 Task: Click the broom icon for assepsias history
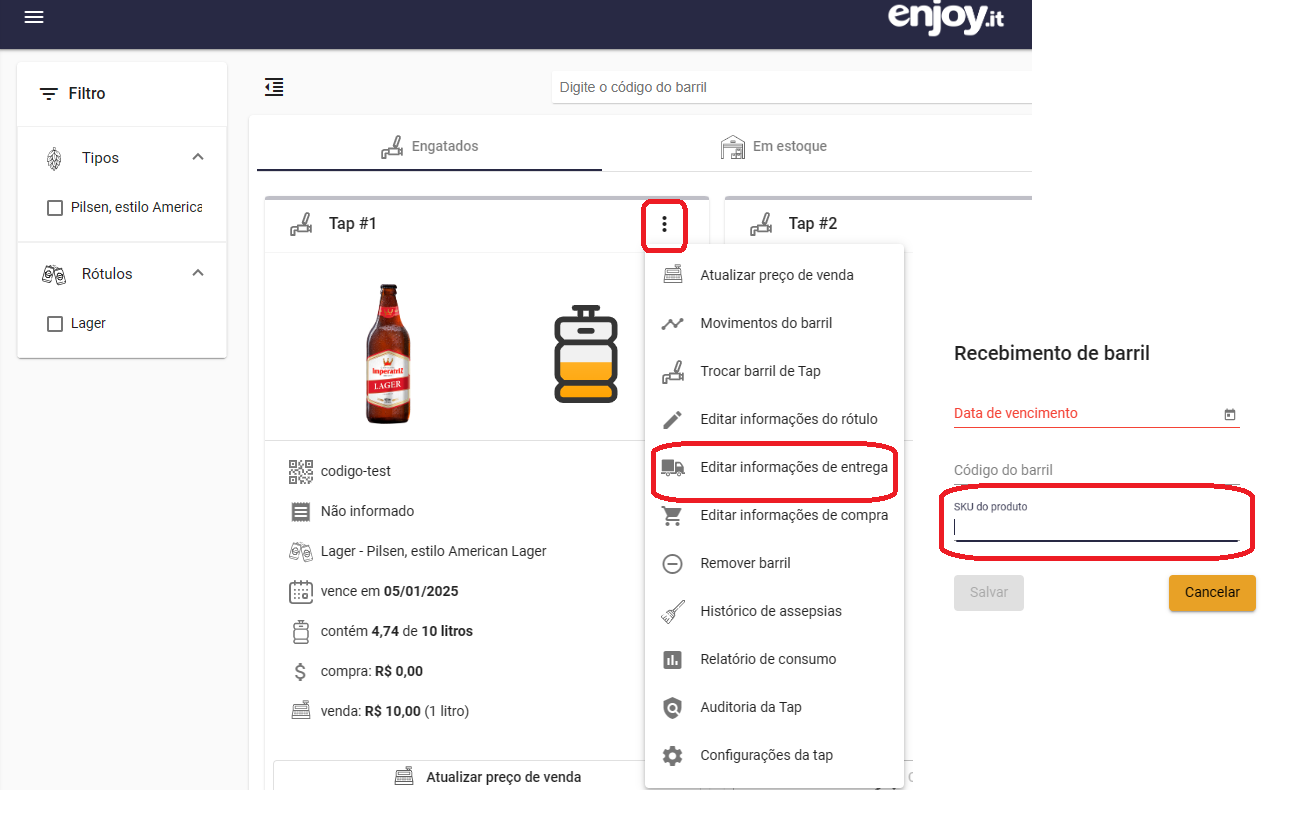pyautogui.click(x=673, y=611)
